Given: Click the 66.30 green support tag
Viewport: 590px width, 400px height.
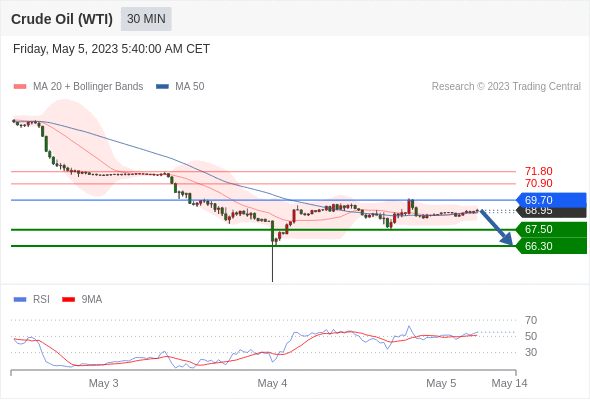Looking at the screenshot, I should coord(551,246).
